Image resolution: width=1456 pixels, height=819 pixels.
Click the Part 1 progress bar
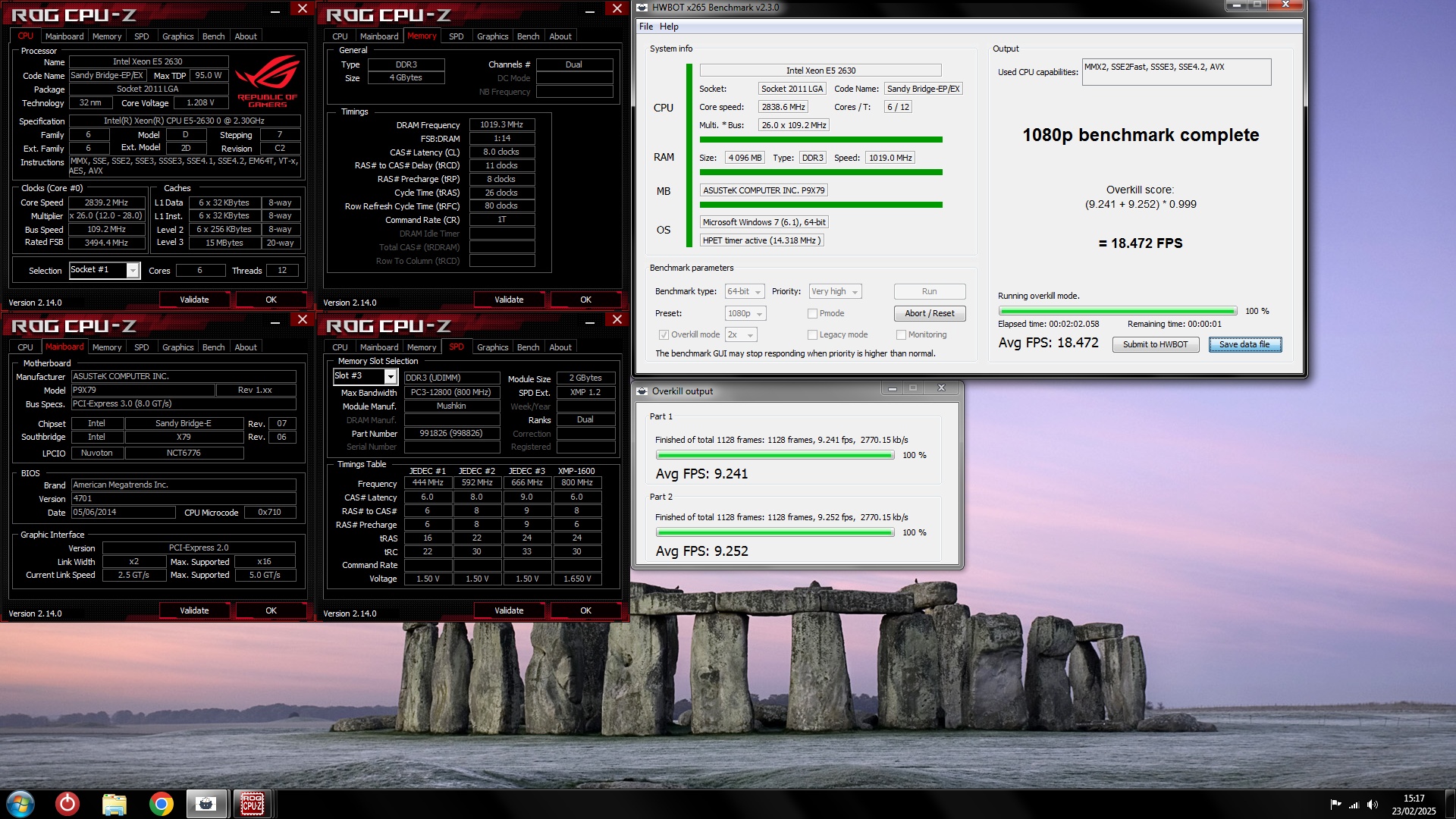[x=775, y=455]
